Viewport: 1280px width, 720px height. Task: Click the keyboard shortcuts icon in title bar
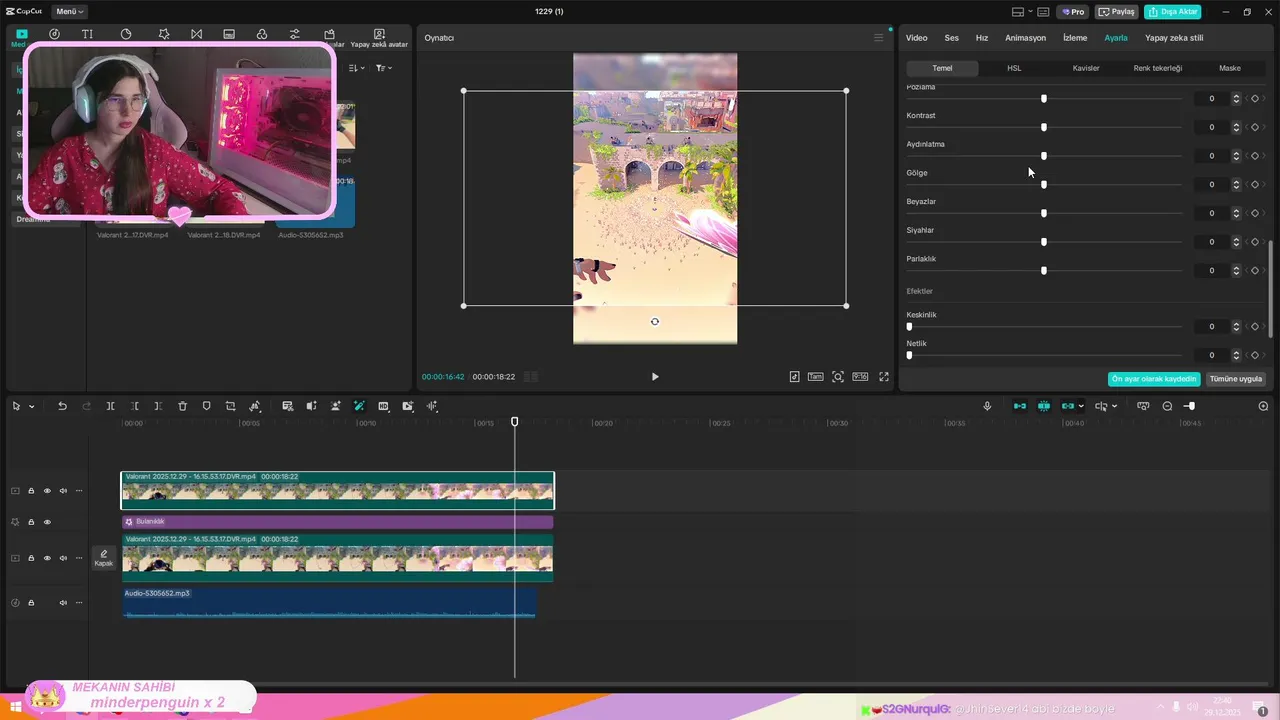point(1043,12)
